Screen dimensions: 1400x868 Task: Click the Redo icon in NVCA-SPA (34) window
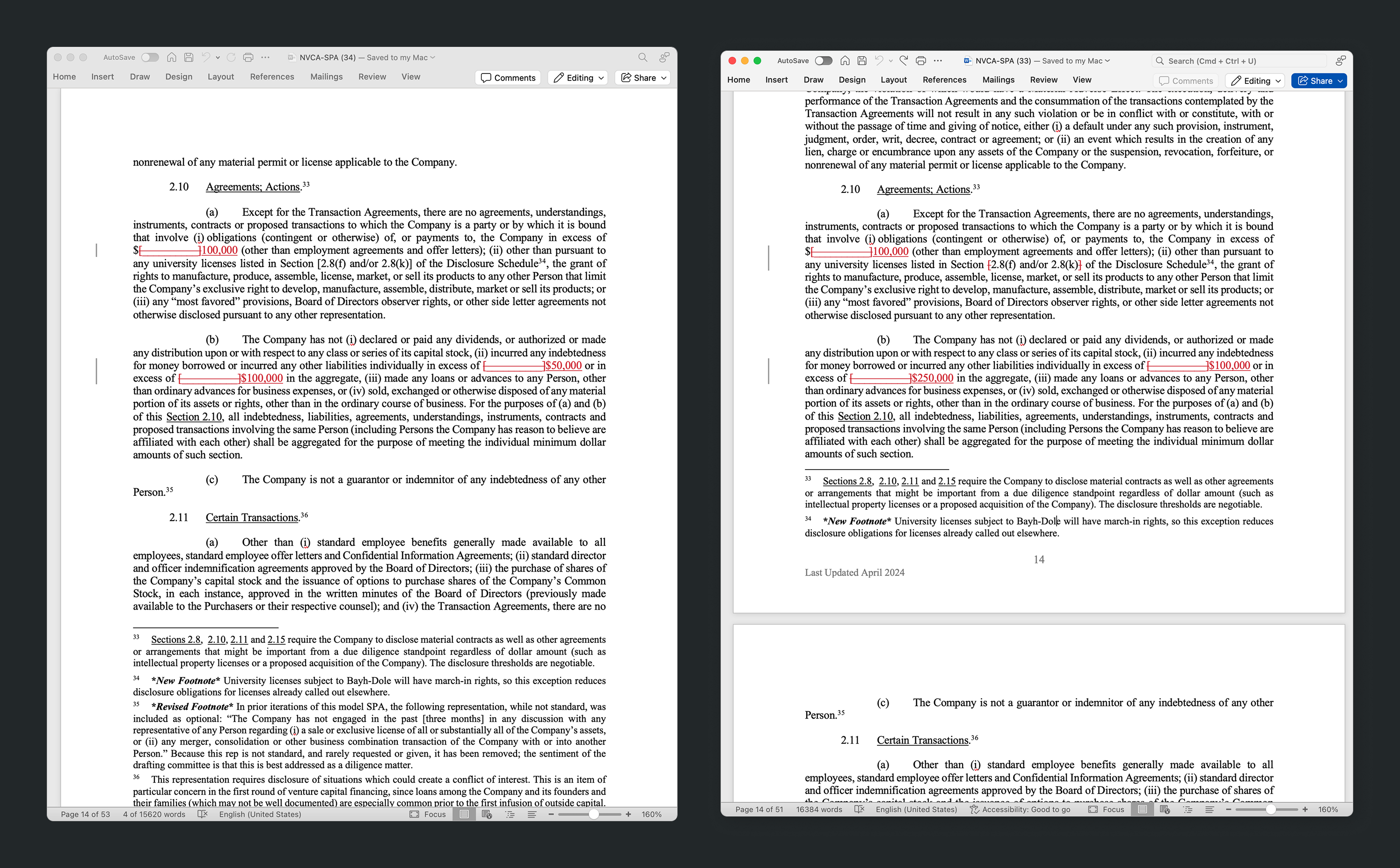(x=231, y=58)
